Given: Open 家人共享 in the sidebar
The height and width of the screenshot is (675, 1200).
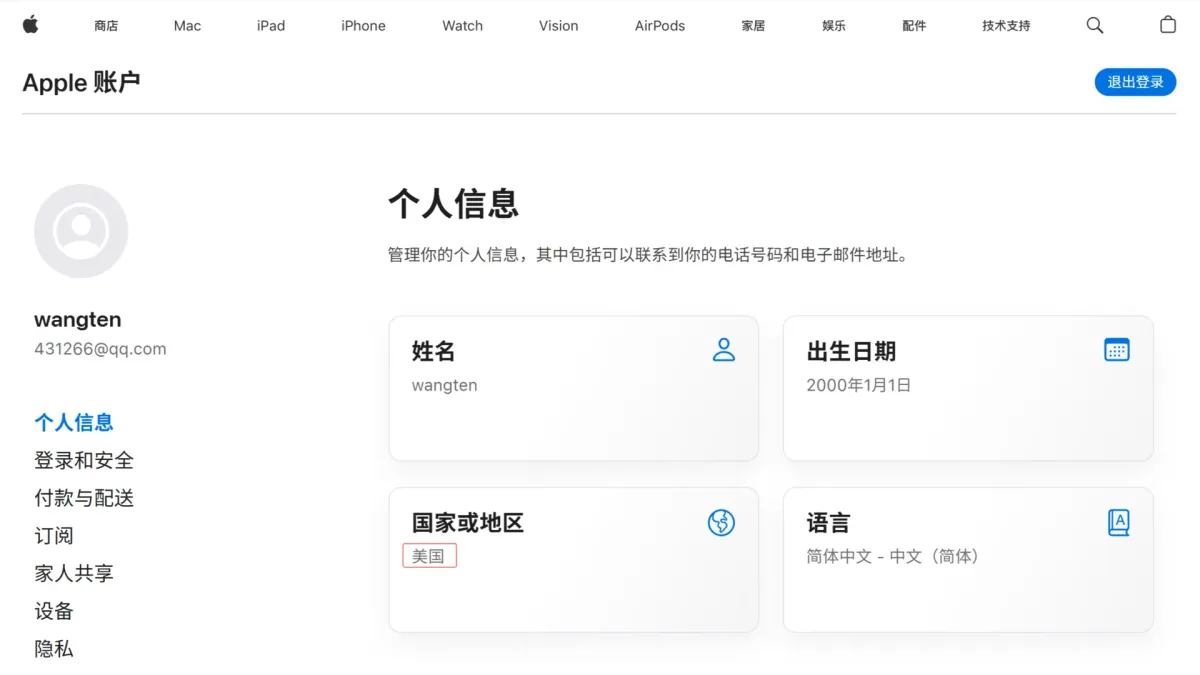Looking at the screenshot, I should tap(74, 573).
